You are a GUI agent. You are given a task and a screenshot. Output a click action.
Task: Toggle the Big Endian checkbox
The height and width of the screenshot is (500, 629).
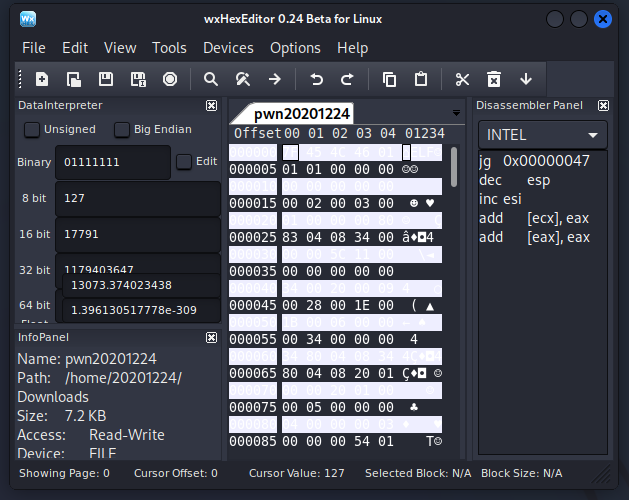(x=122, y=129)
